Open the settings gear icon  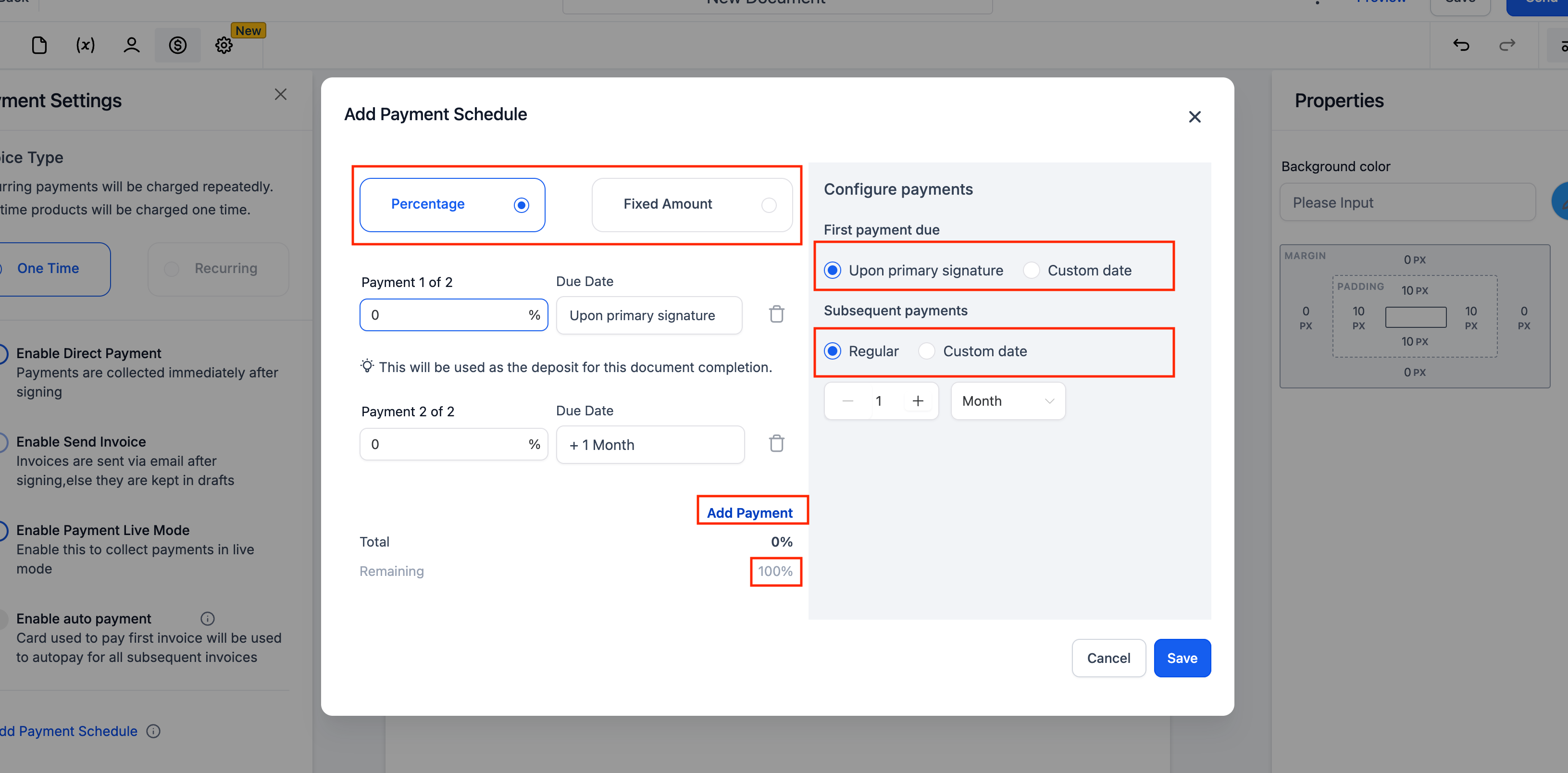(224, 45)
